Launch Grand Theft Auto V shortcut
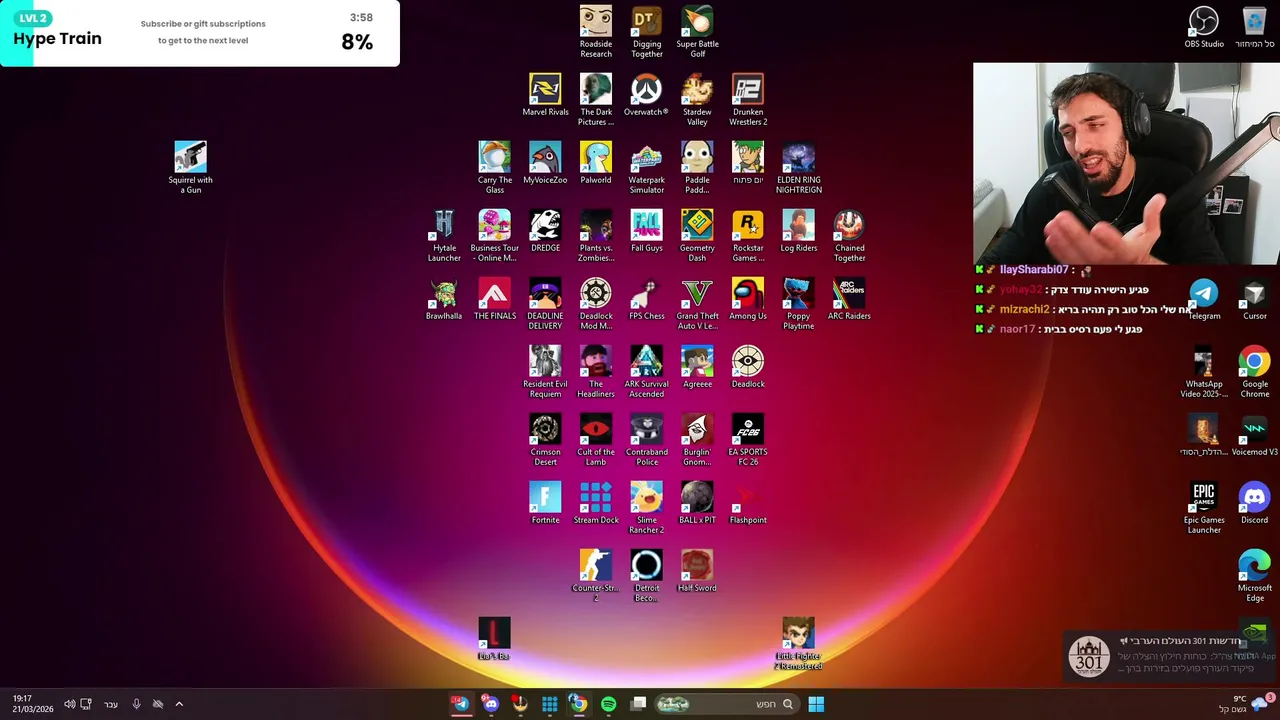Viewport: 1280px width, 720px height. [697, 303]
